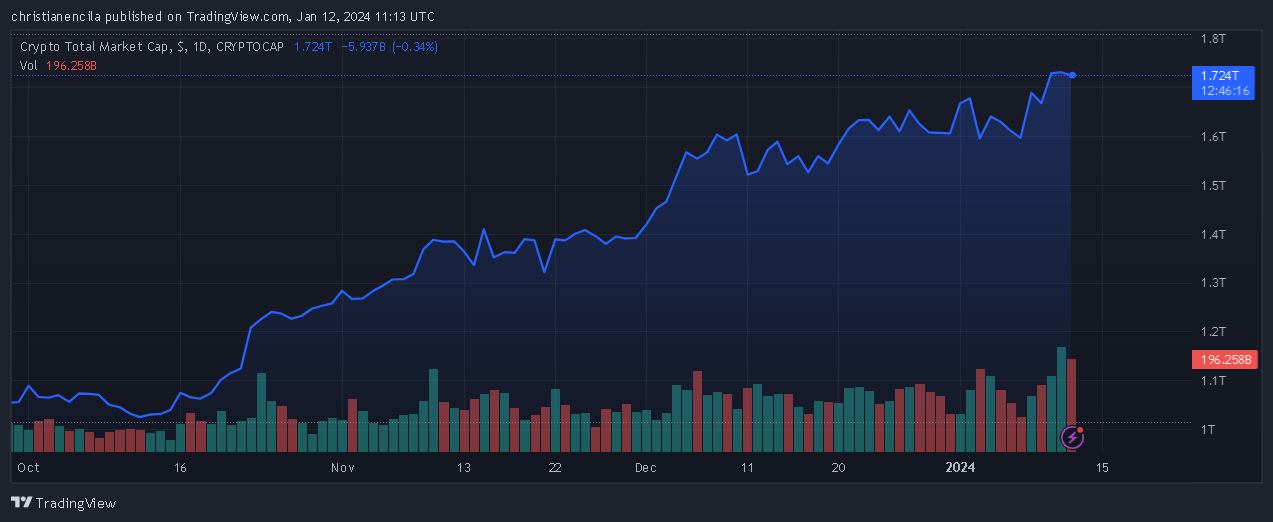This screenshot has width=1273, height=522.
Task: Click the Nov date label
Action: [x=343, y=467]
